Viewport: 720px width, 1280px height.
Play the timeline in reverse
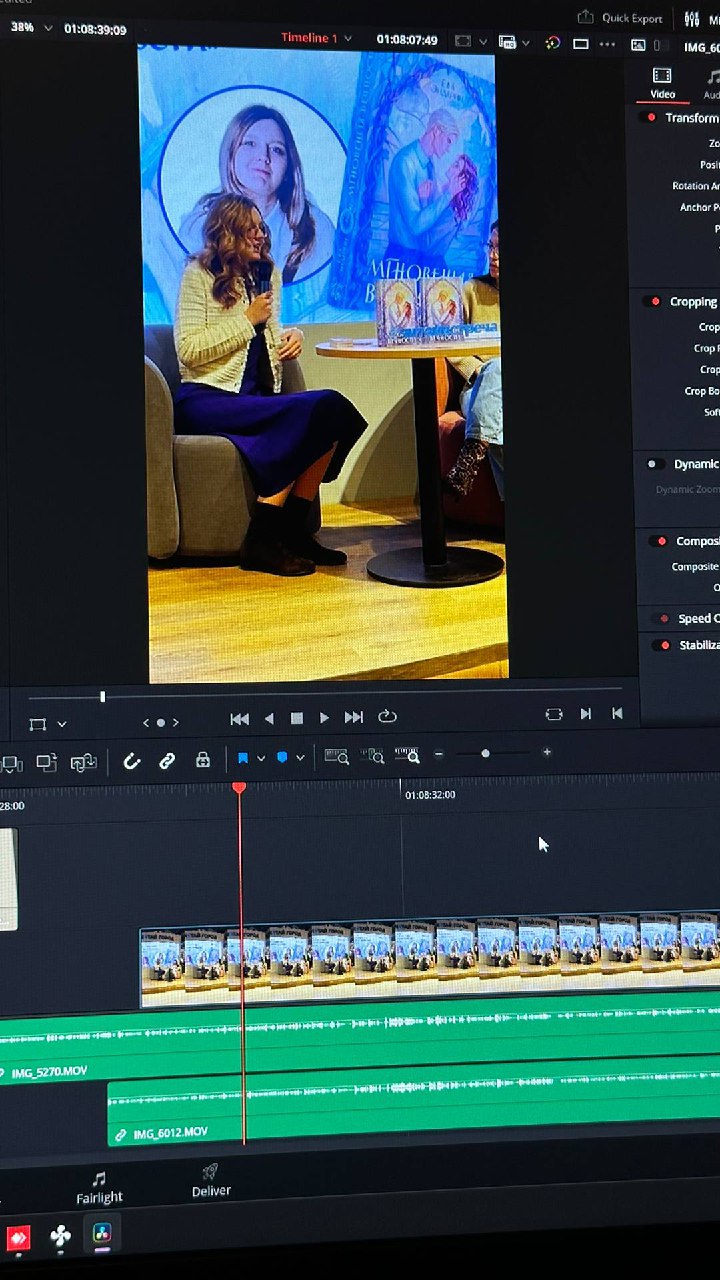click(x=268, y=719)
